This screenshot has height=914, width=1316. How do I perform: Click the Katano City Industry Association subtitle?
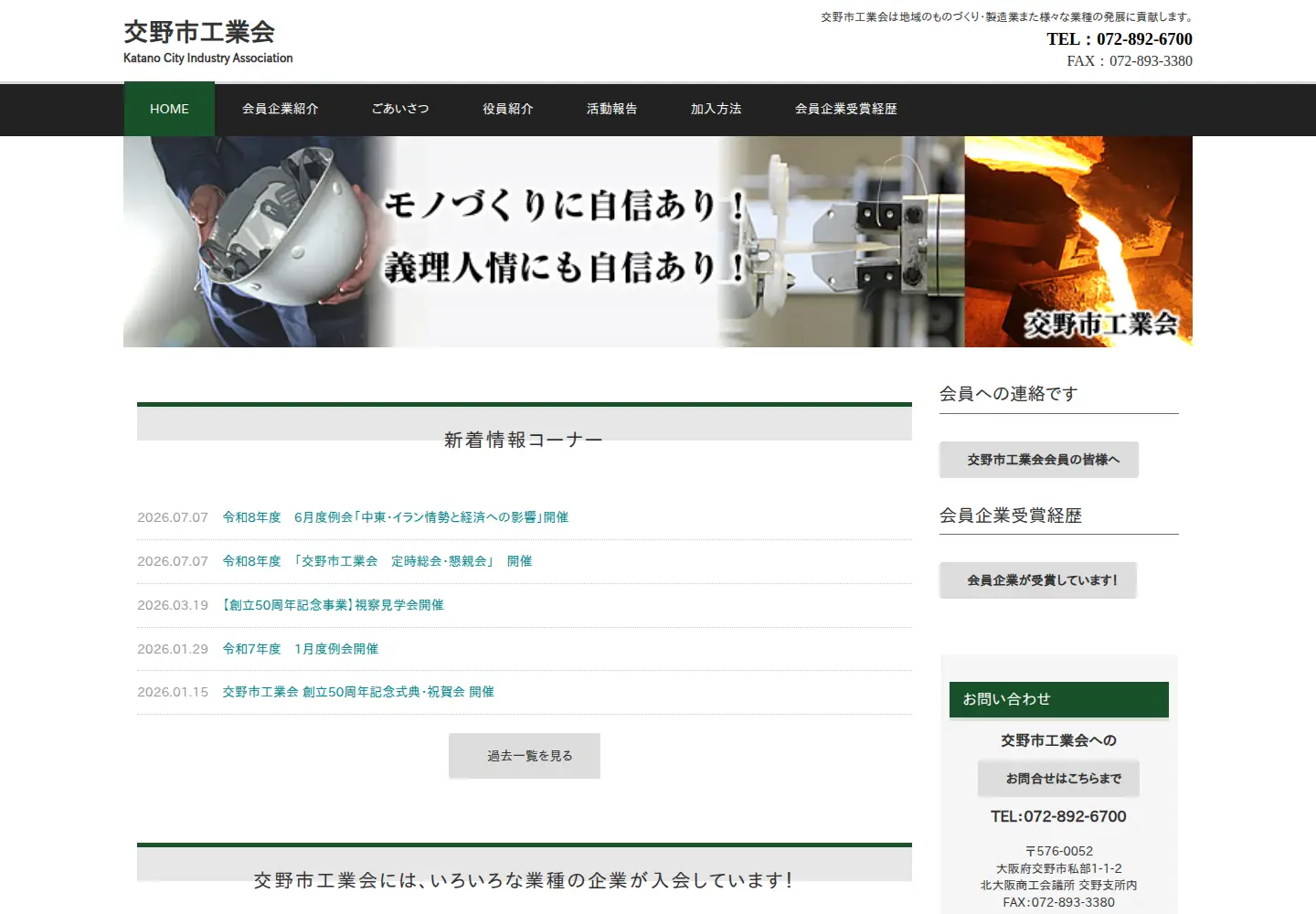(x=208, y=58)
